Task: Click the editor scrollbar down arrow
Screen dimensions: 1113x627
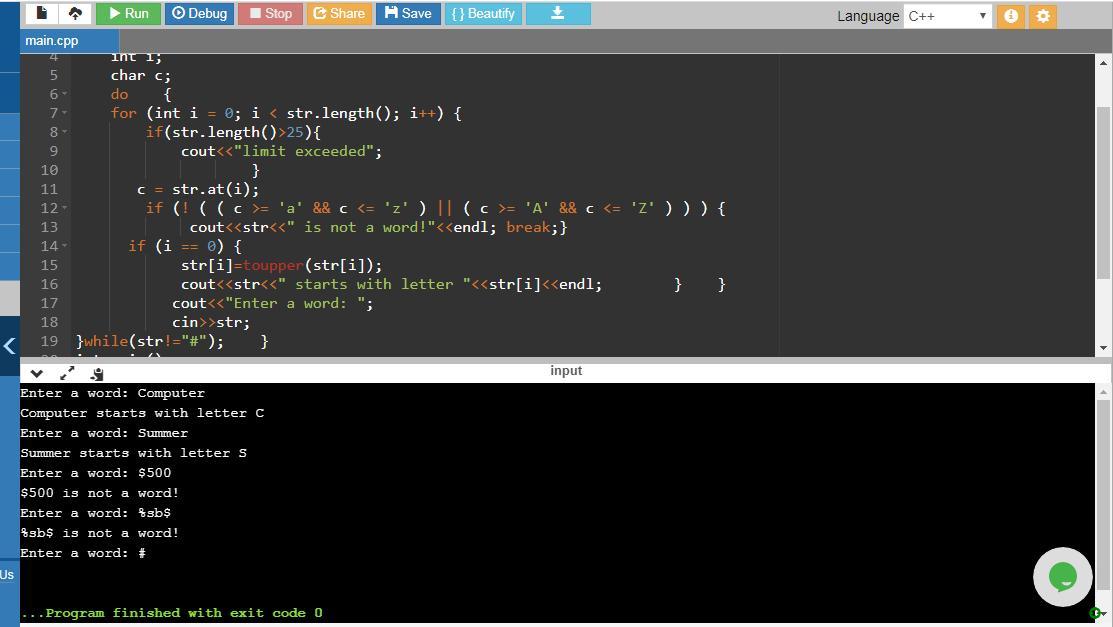Action: click(1102, 349)
